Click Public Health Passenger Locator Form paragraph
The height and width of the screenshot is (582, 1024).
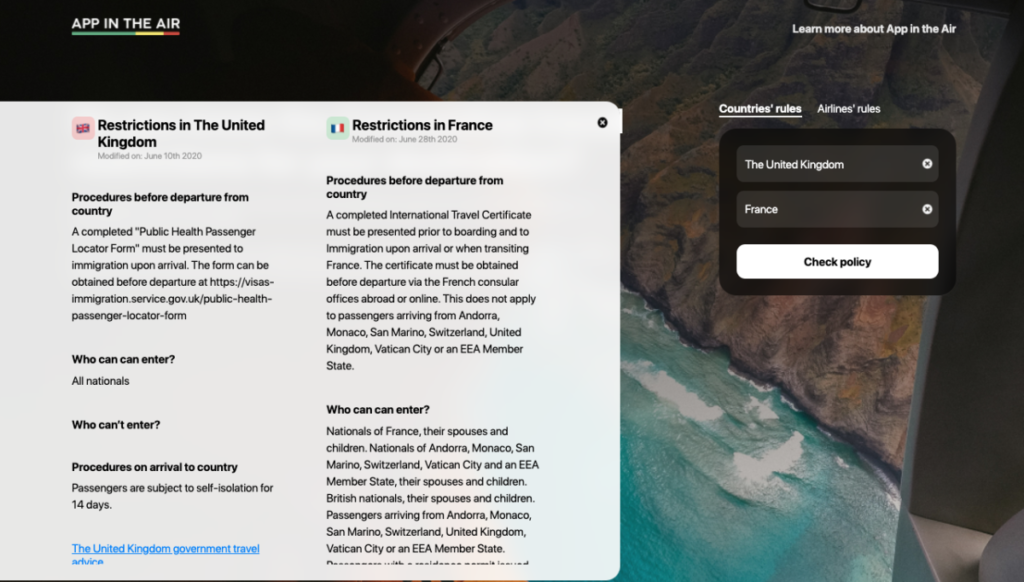tap(173, 274)
